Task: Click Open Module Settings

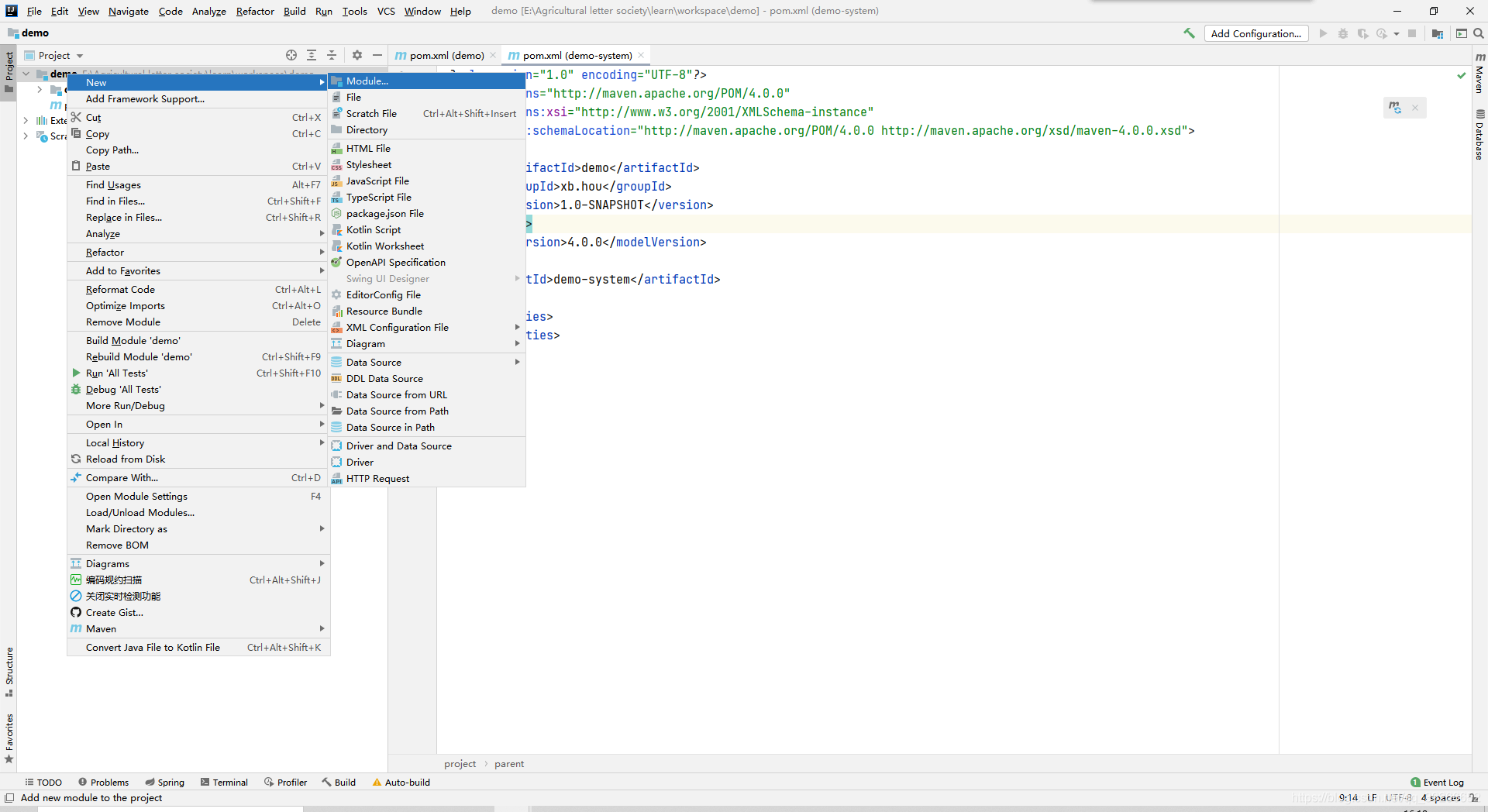Action: pyautogui.click(x=199, y=496)
